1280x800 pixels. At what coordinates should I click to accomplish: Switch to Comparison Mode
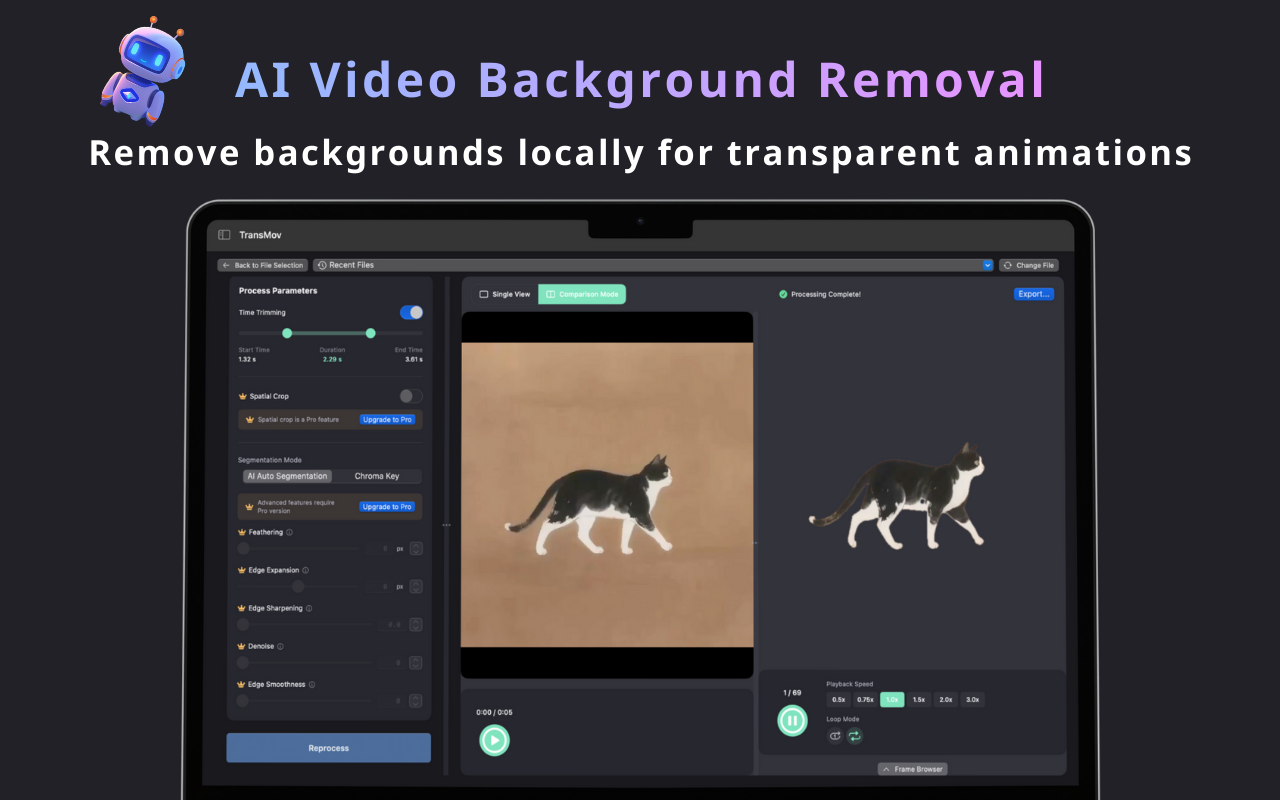(581, 293)
